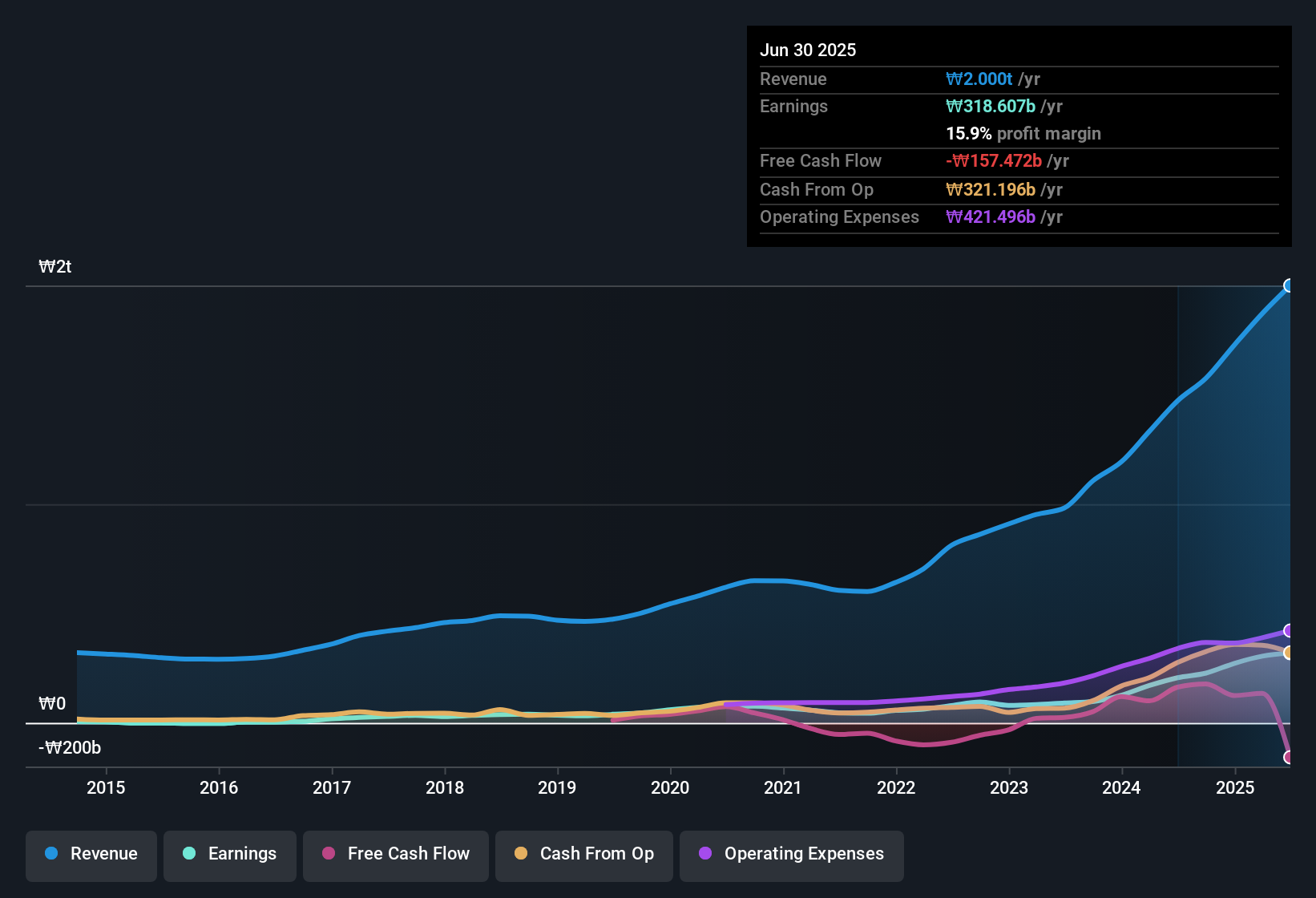Click the ₩2t axis label
This screenshot has width=1316, height=898.
point(54,266)
